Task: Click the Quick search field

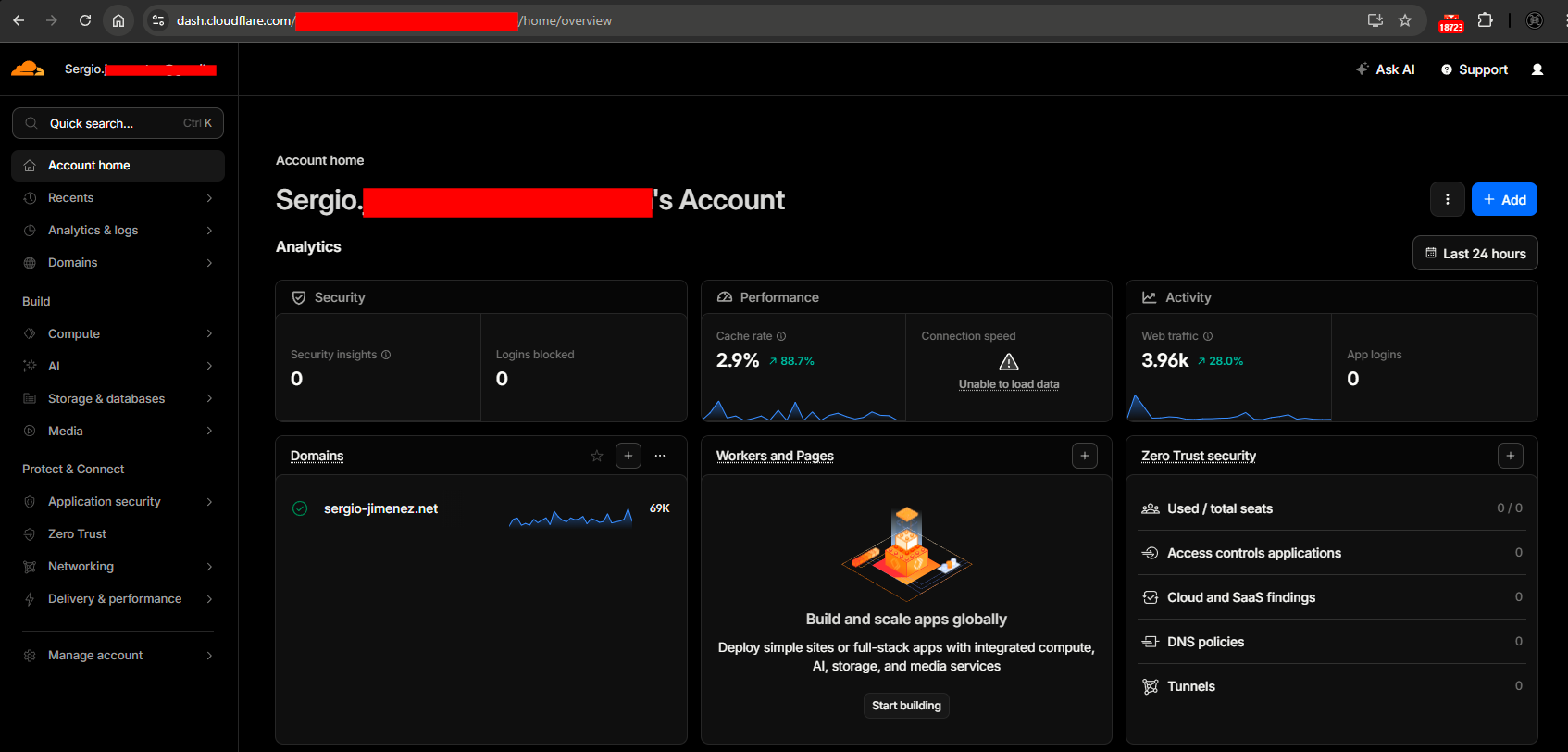Action: pos(118,123)
